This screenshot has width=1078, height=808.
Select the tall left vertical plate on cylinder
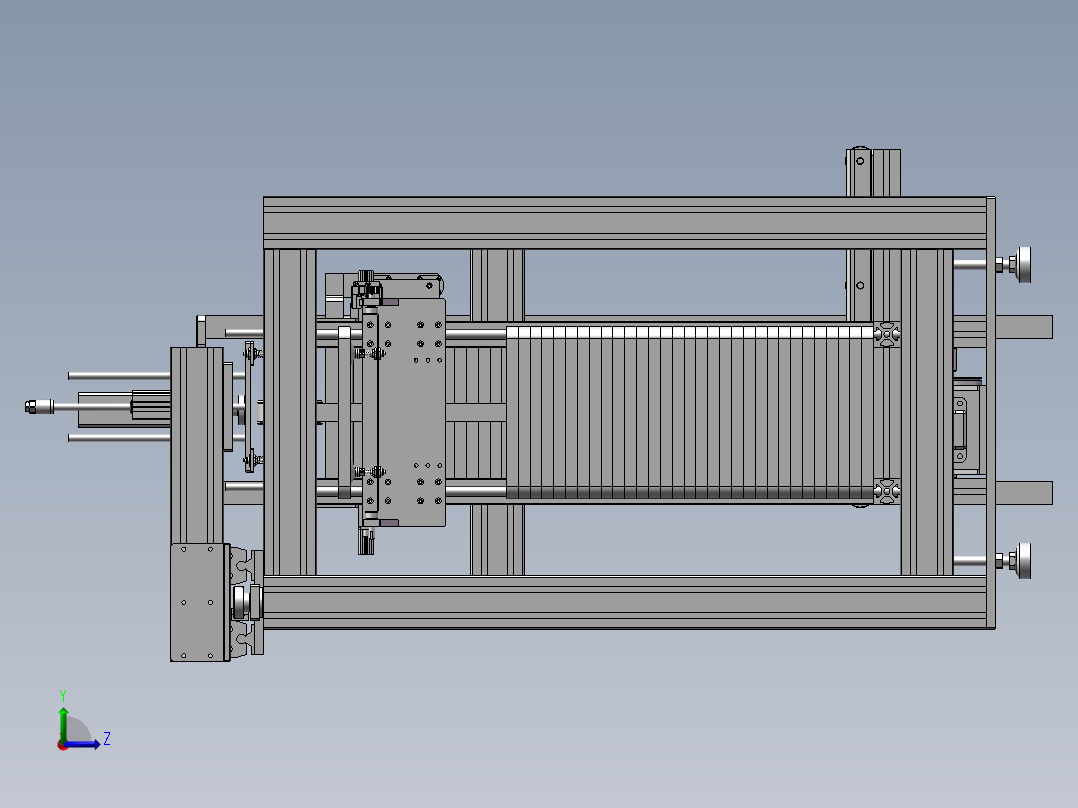tap(197, 446)
